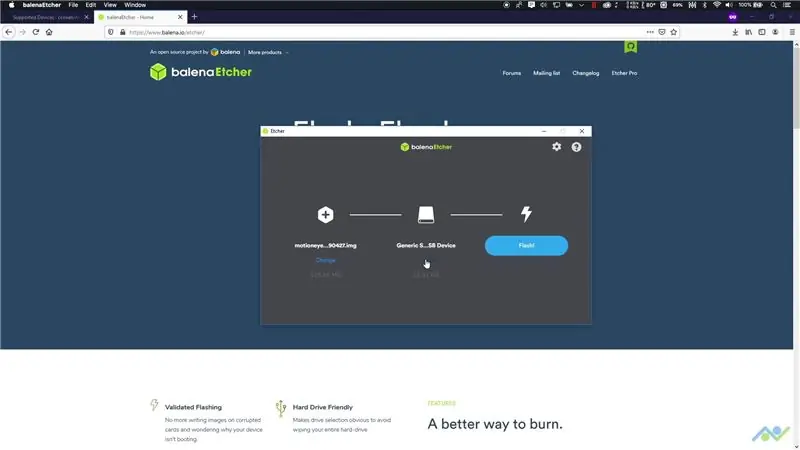Click the balenaEtcher logo inside Etcher window
This screenshot has width=800, height=450.
[x=426, y=147]
